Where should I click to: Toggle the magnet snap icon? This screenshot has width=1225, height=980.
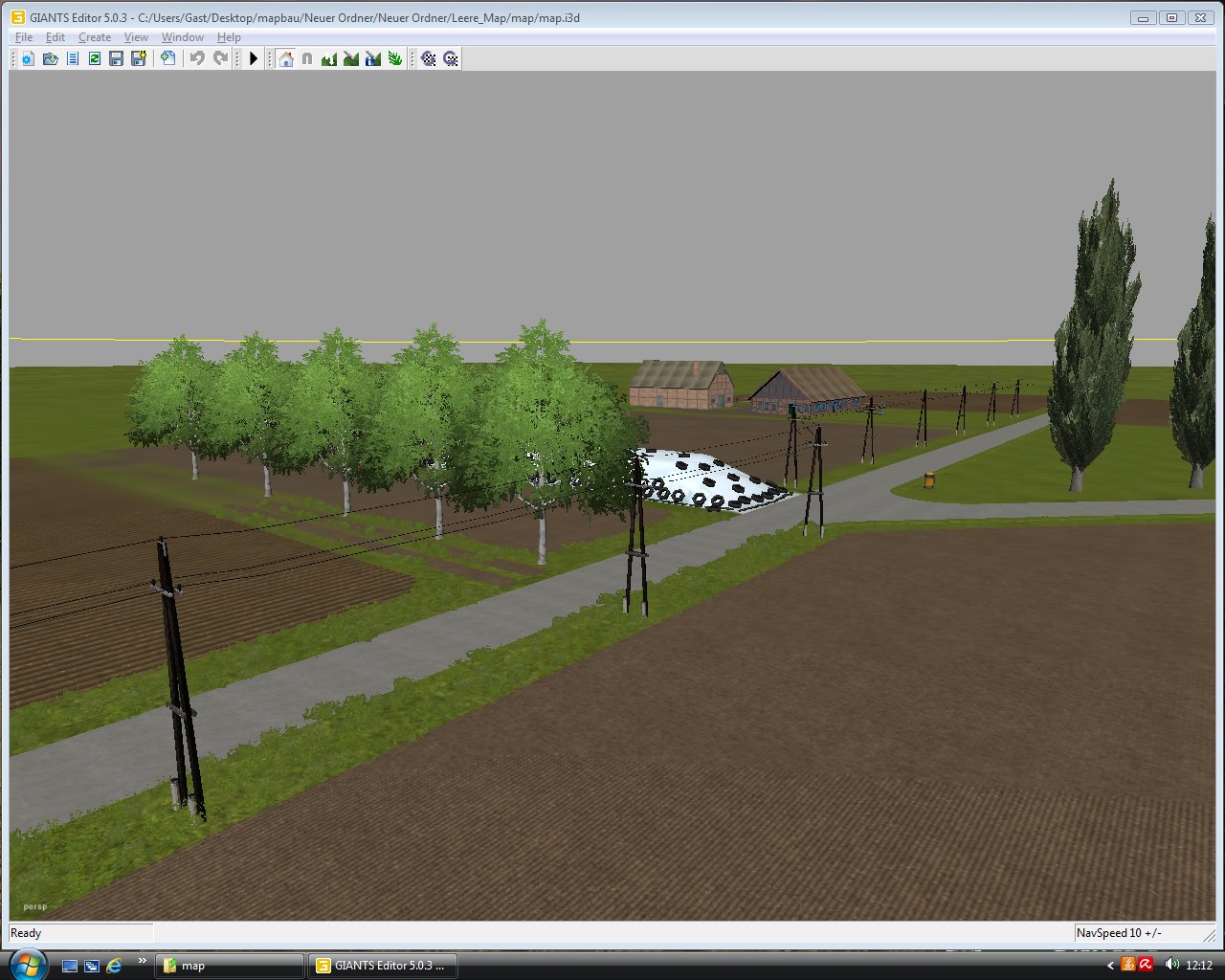point(307,59)
